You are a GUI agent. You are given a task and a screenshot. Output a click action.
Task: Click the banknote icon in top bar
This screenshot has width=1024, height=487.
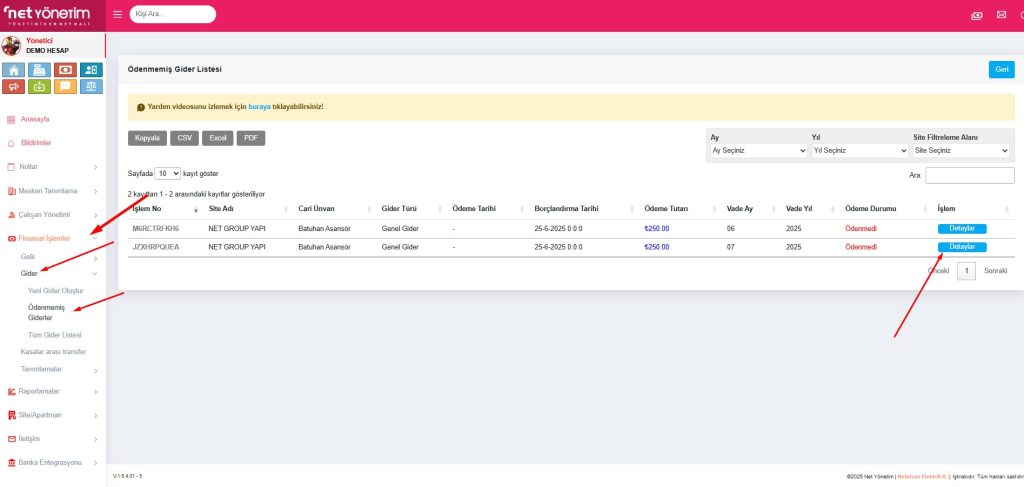click(977, 15)
